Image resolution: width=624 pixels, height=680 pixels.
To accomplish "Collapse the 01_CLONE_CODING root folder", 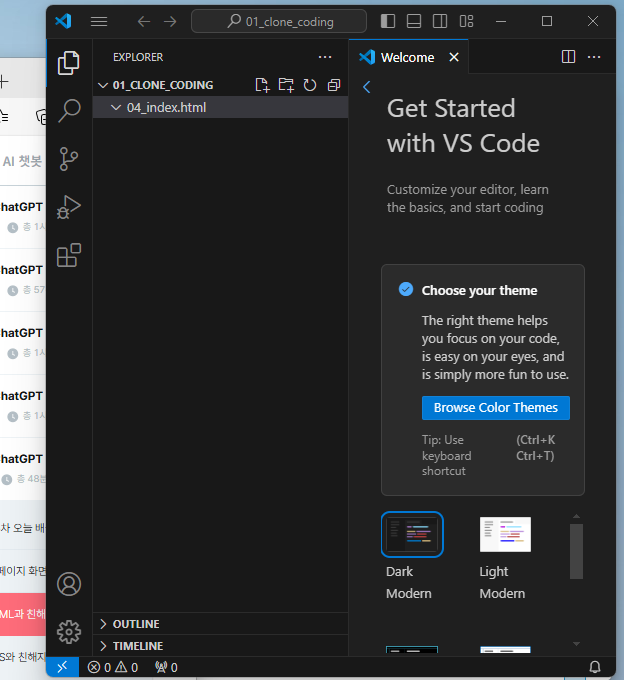I will point(103,85).
